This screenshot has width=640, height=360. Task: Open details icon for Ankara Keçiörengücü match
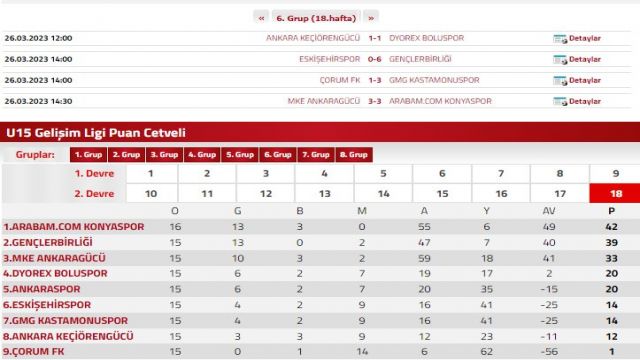560,39
